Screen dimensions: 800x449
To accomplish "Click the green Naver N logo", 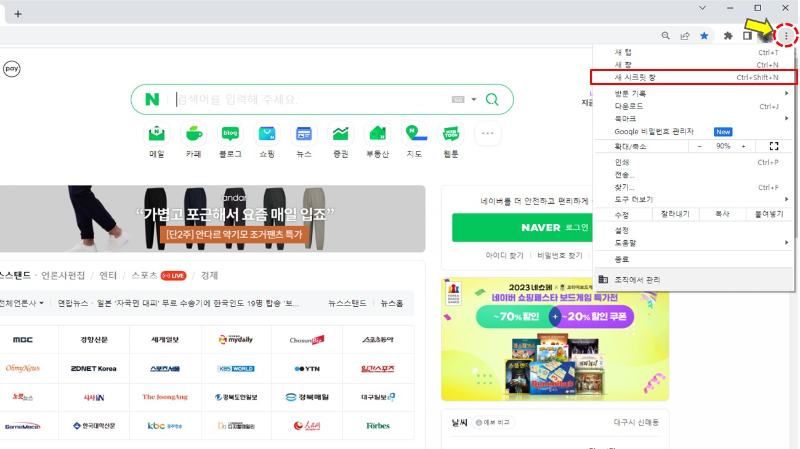I will click(x=152, y=99).
